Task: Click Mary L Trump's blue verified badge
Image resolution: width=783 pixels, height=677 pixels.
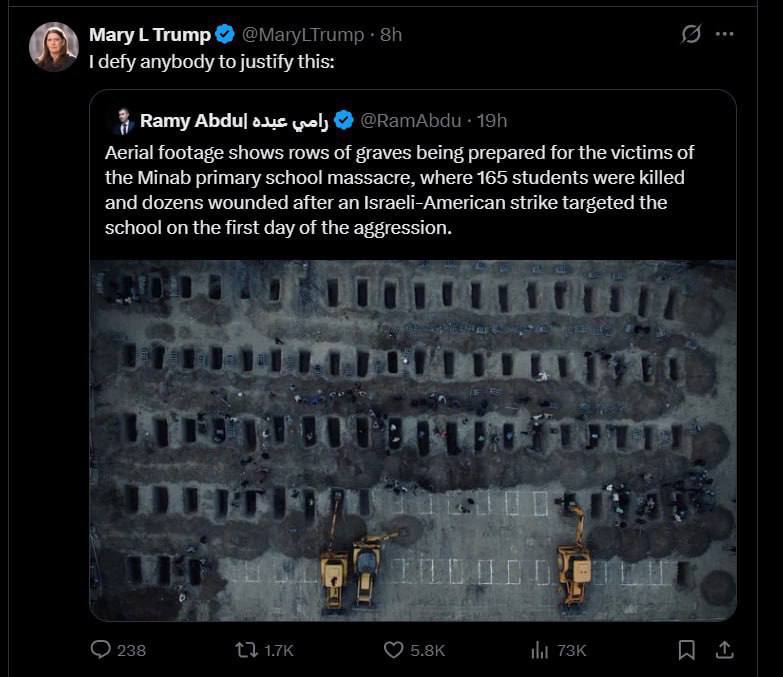Action: coord(226,35)
